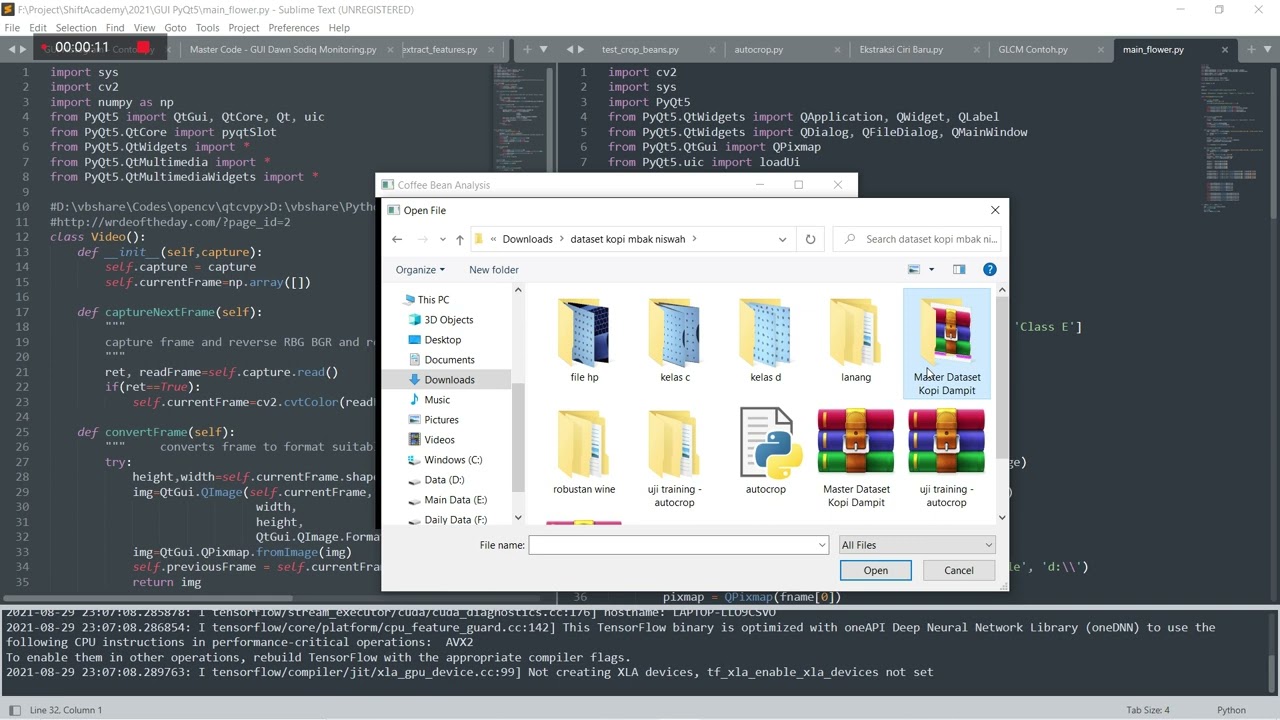Click 'dataset kopi mbak niswah' breadcrumb segment
Viewport: 1280px width, 720px height.
(627, 239)
